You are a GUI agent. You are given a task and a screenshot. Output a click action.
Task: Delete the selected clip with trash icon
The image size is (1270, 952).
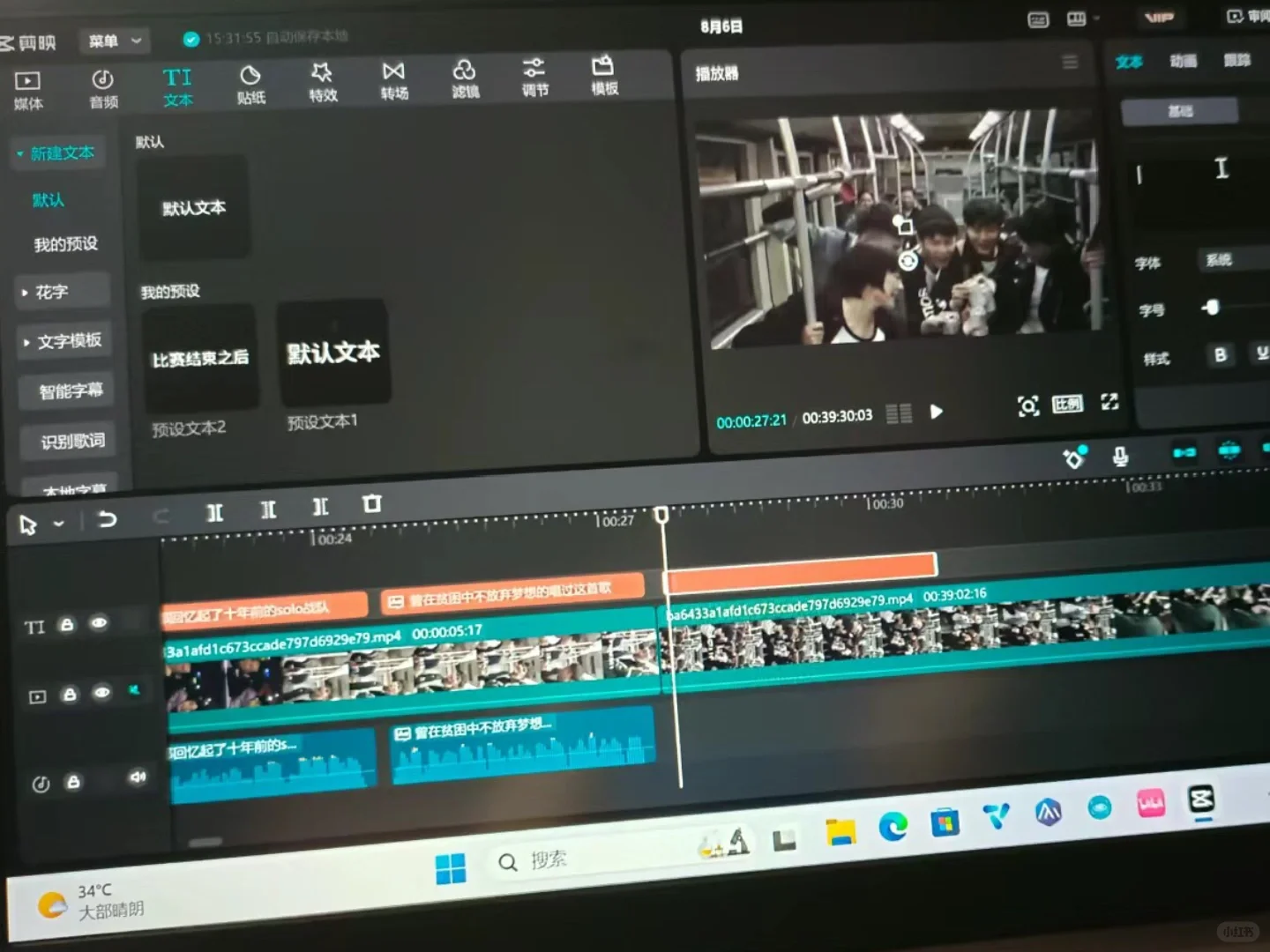(371, 504)
